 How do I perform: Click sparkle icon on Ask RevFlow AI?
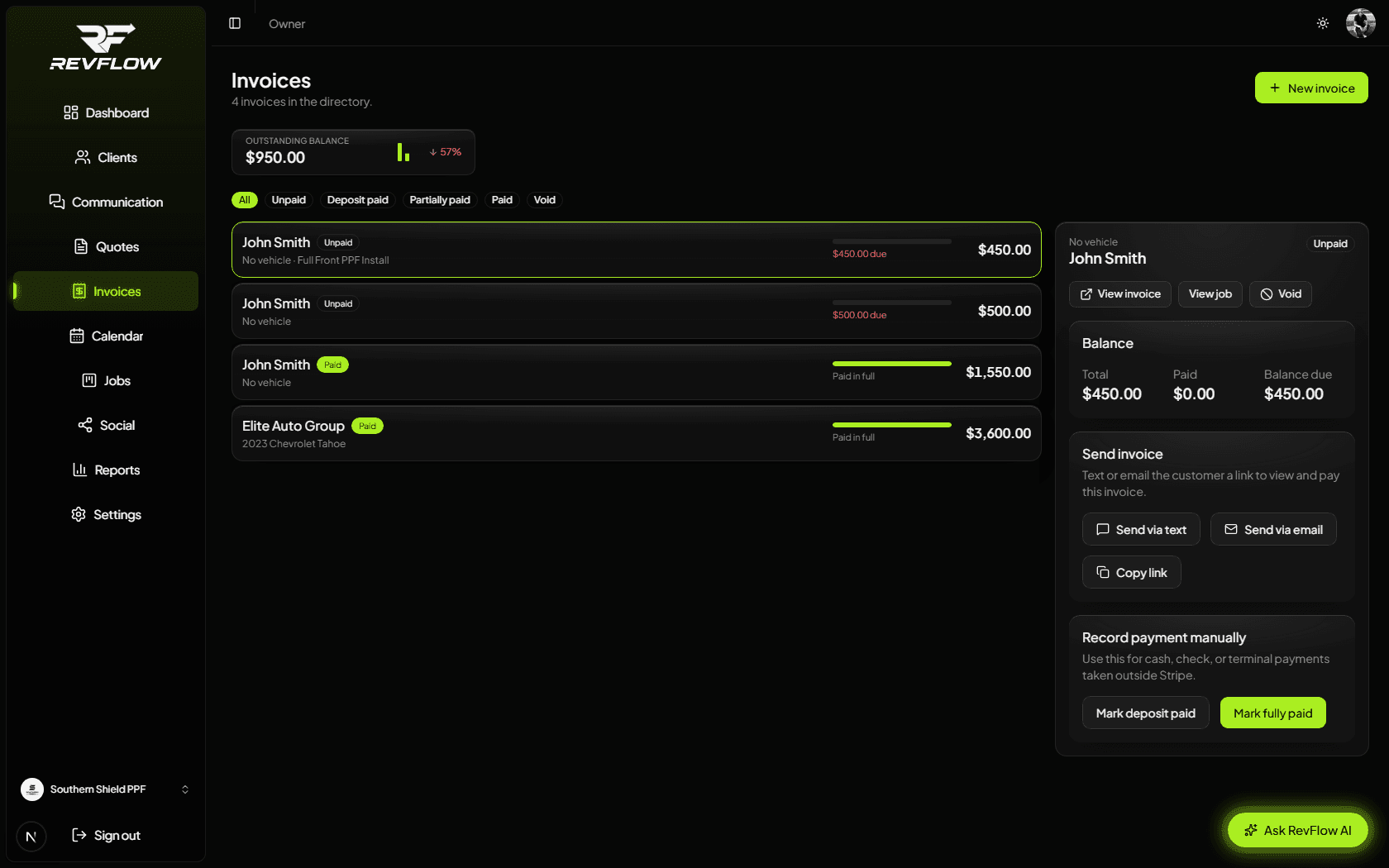pyautogui.click(x=1251, y=830)
